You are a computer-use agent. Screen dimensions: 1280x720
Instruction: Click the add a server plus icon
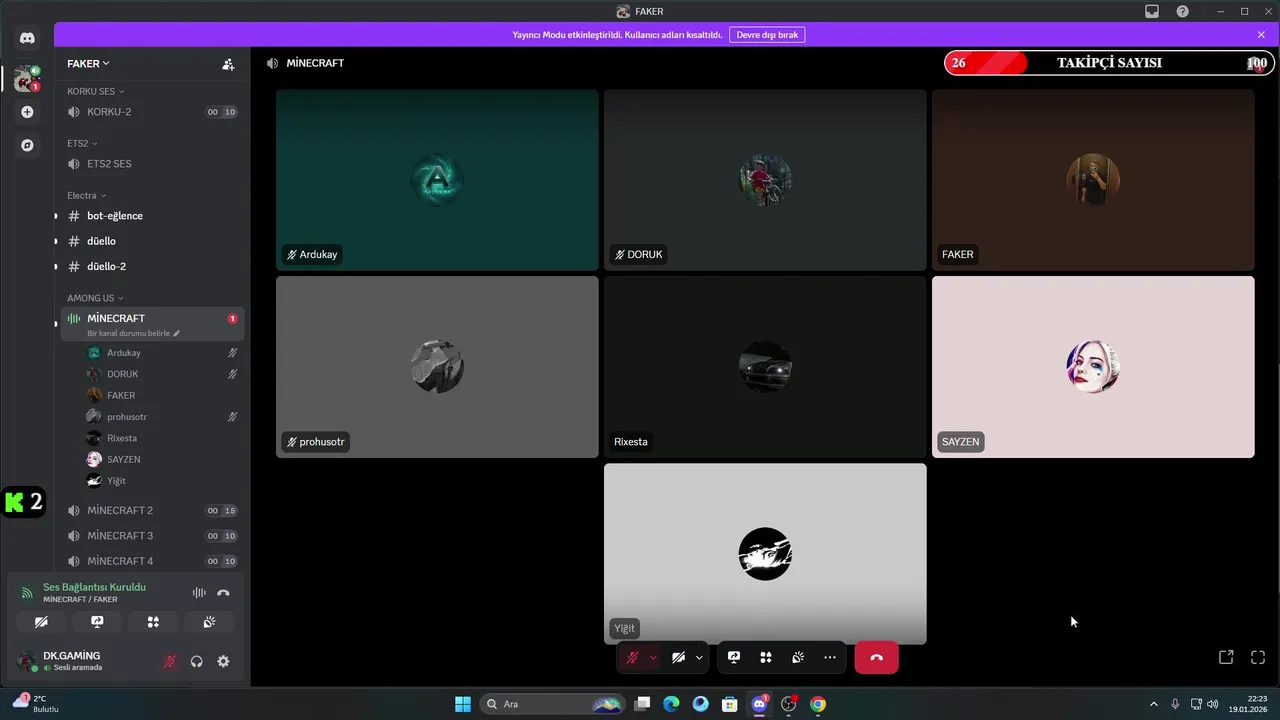[27, 112]
